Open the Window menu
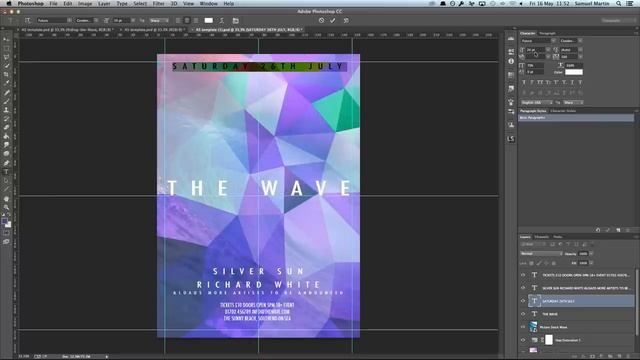 208,3
